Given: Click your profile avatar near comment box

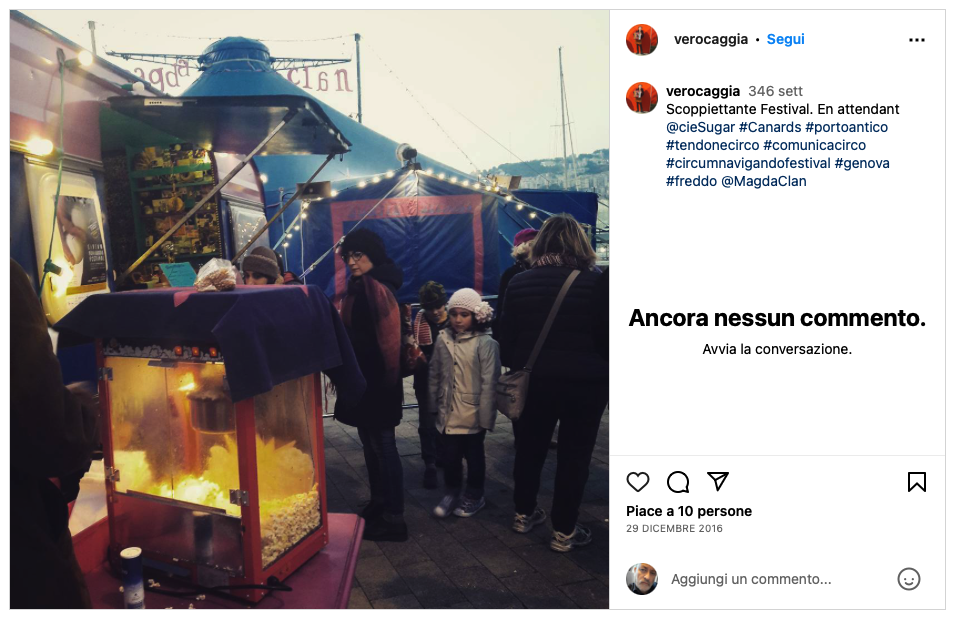Looking at the screenshot, I should [642, 578].
